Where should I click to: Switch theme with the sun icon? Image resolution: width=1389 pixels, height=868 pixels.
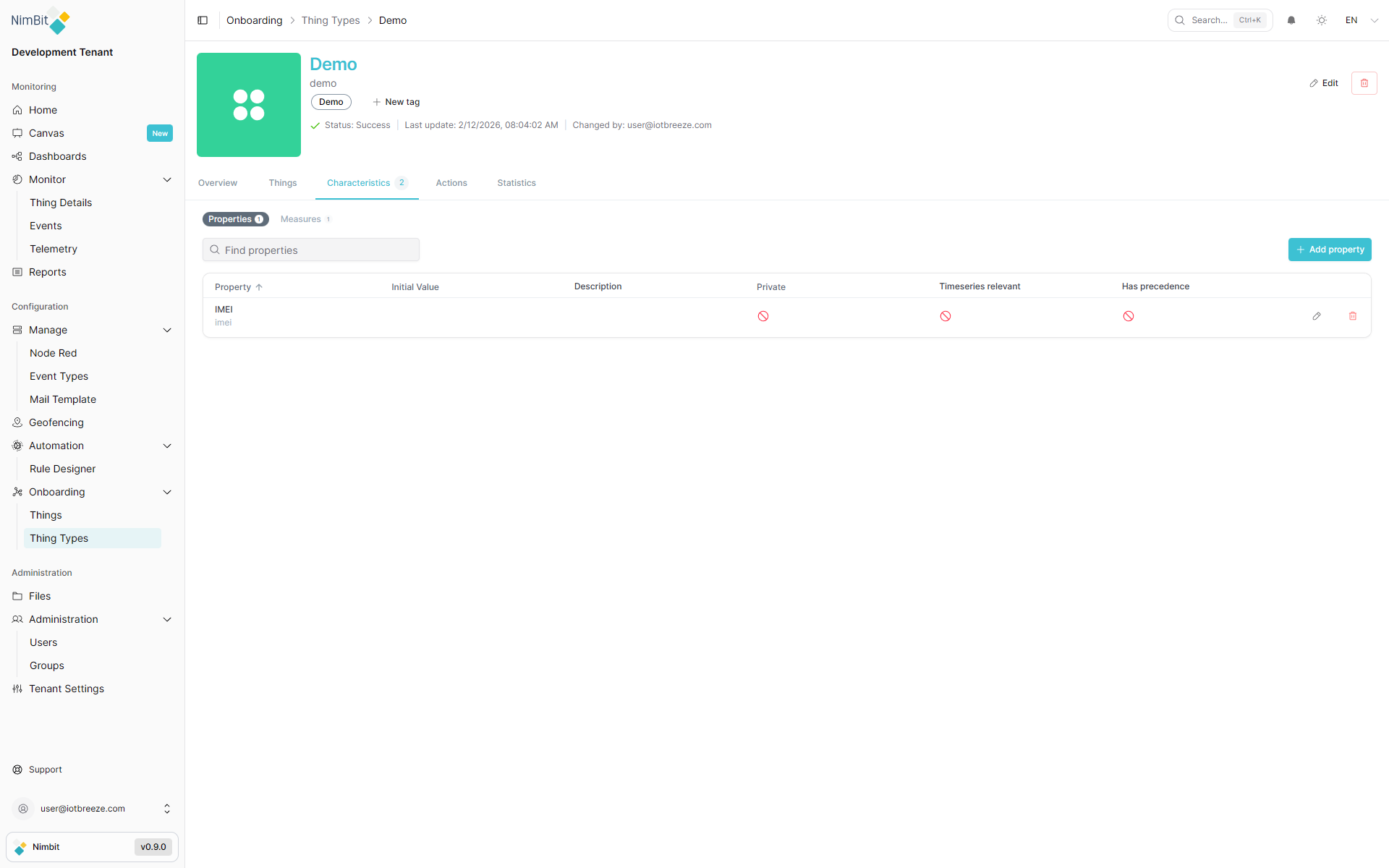1322,20
